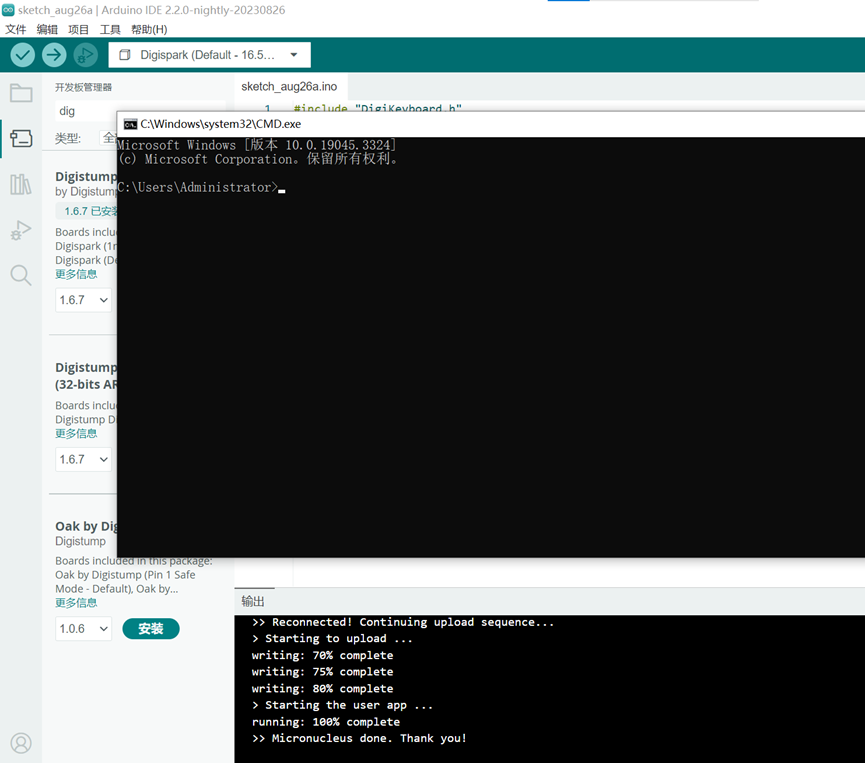The height and width of the screenshot is (763, 865).
Task: Click the 1.6.7 已安装 installed badge
Action: [x=88, y=211]
